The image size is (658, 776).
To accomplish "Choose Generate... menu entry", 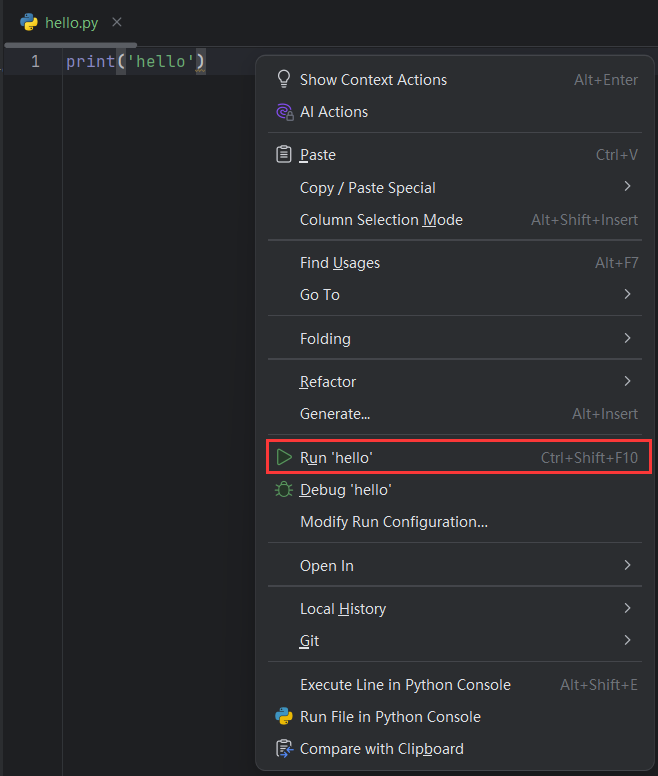I will tap(335, 414).
